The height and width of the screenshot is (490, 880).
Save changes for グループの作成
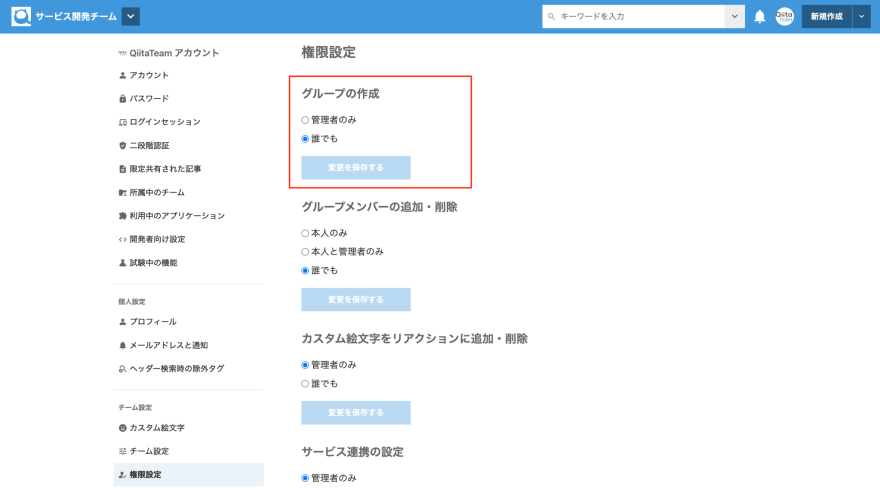(356, 168)
